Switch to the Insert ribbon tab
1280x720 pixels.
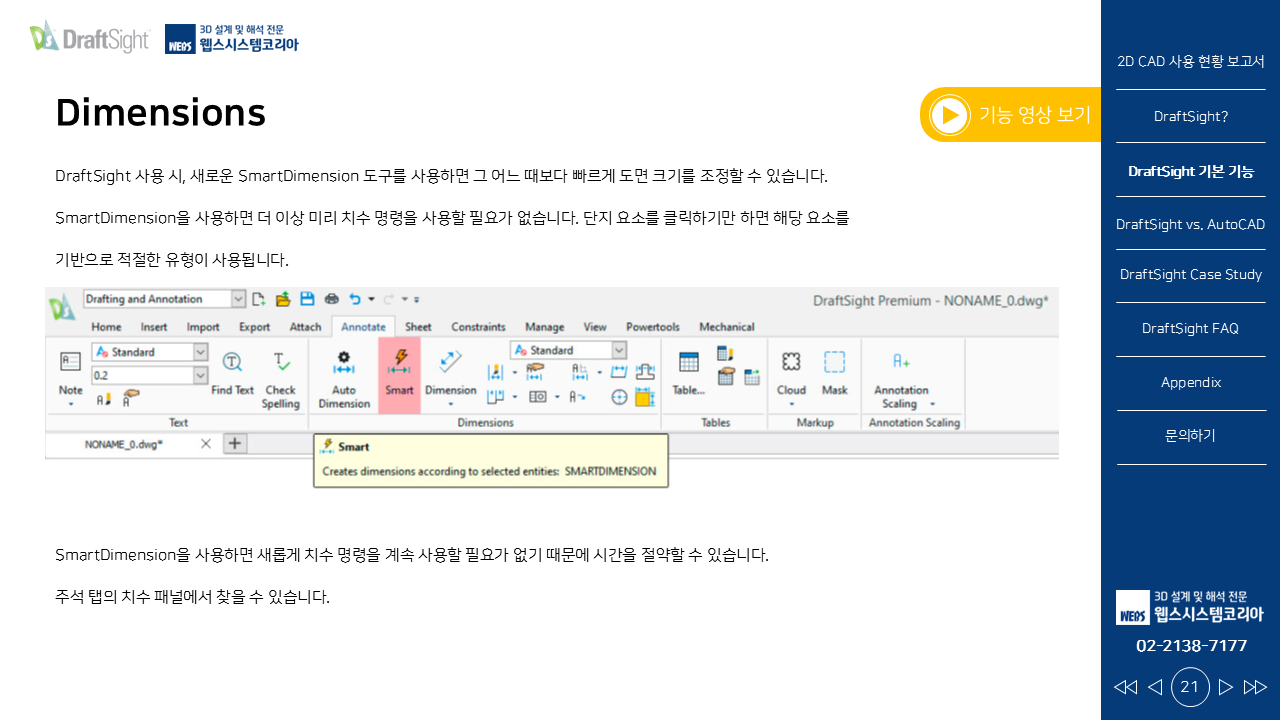point(154,327)
